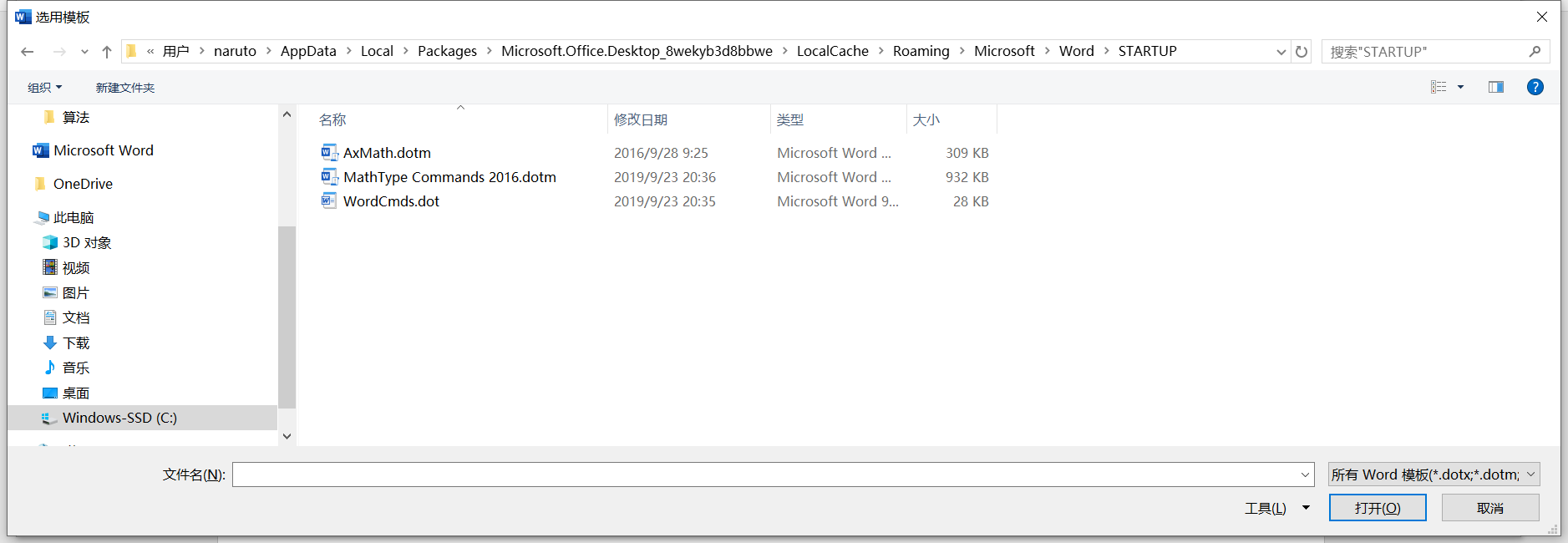Image resolution: width=1568 pixels, height=543 pixels.
Task: Click the change view layout icon
Action: click(x=1439, y=87)
